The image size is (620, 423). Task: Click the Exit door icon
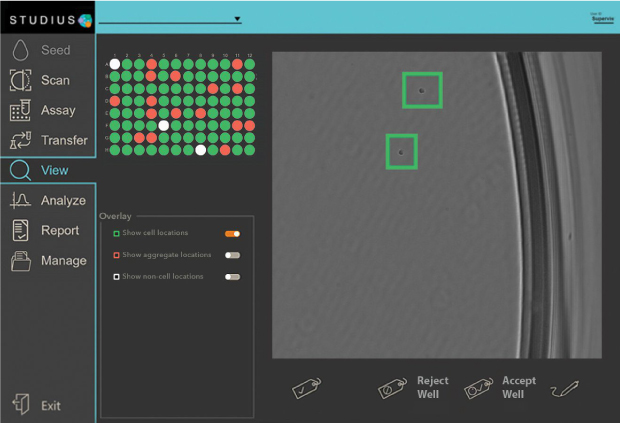click(21, 405)
